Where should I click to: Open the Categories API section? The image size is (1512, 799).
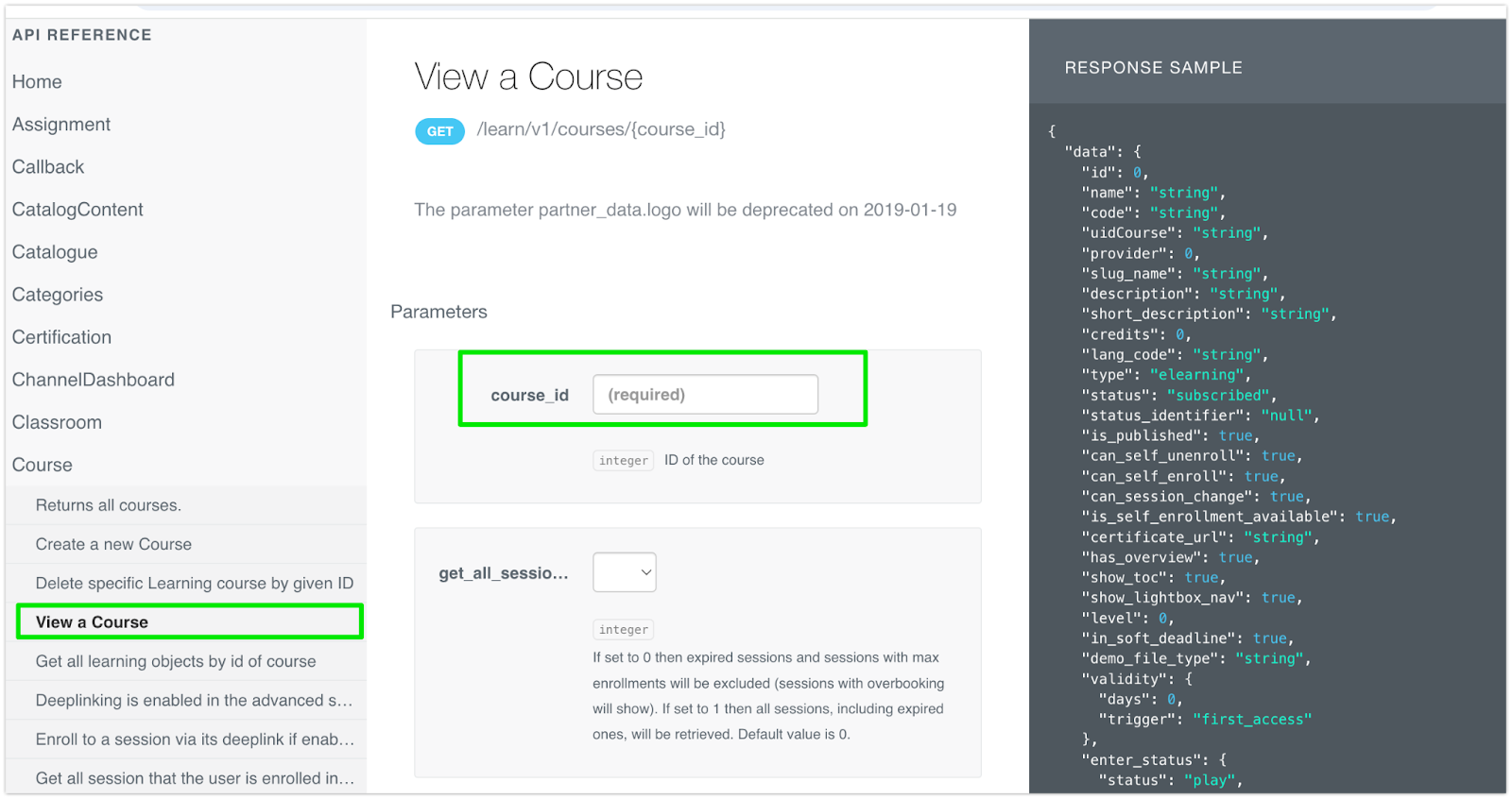(x=58, y=295)
